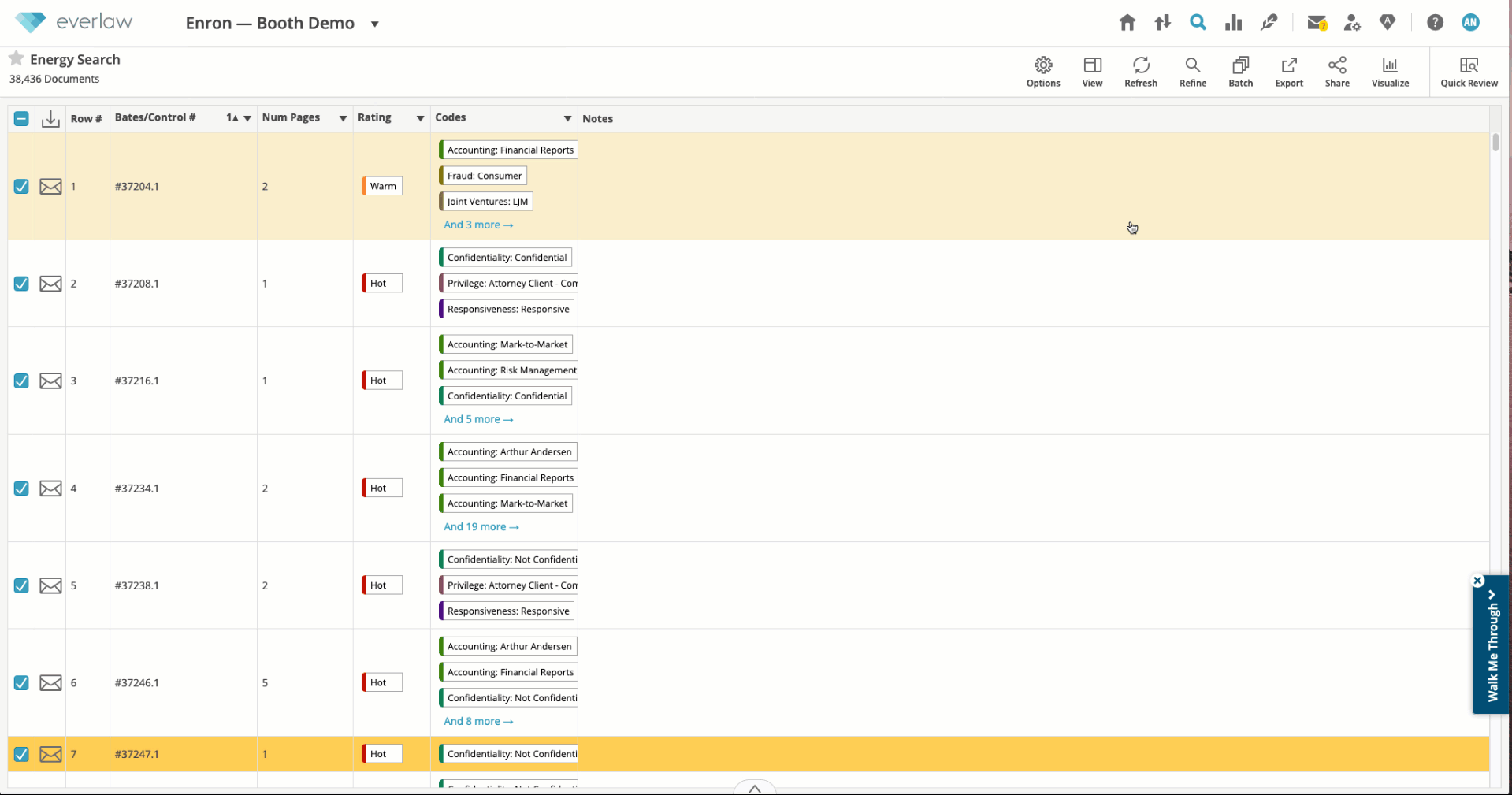Click the 'Joint Ventures: LJM' code tag

pyautogui.click(x=486, y=202)
